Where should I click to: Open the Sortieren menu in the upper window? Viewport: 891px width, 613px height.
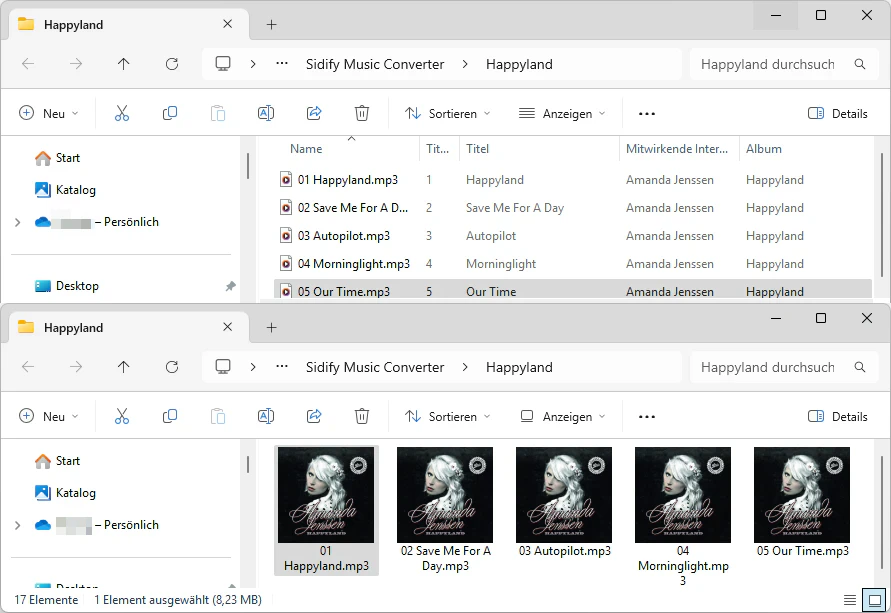pos(447,113)
